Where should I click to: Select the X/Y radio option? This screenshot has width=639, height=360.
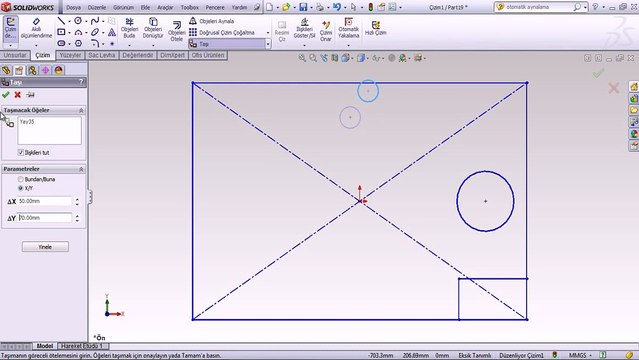click(20, 188)
